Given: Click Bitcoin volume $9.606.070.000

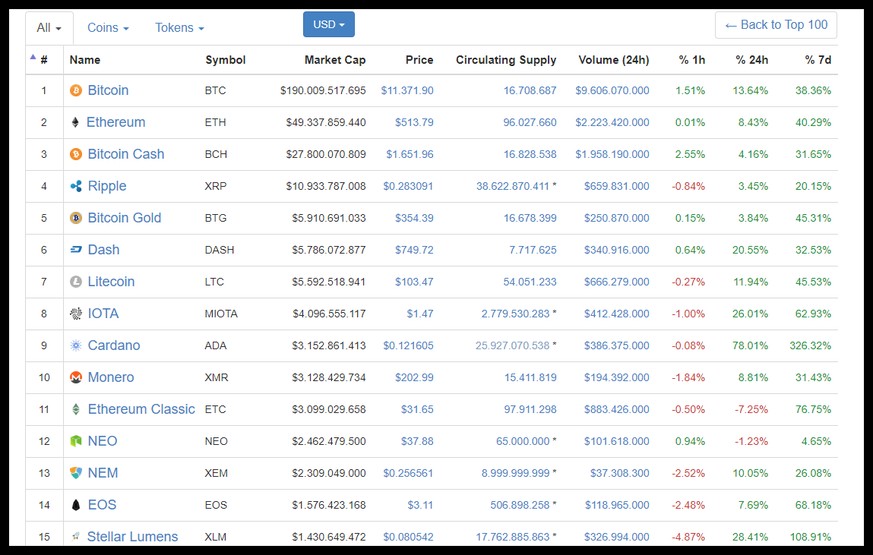Looking at the screenshot, I should click(612, 90).
